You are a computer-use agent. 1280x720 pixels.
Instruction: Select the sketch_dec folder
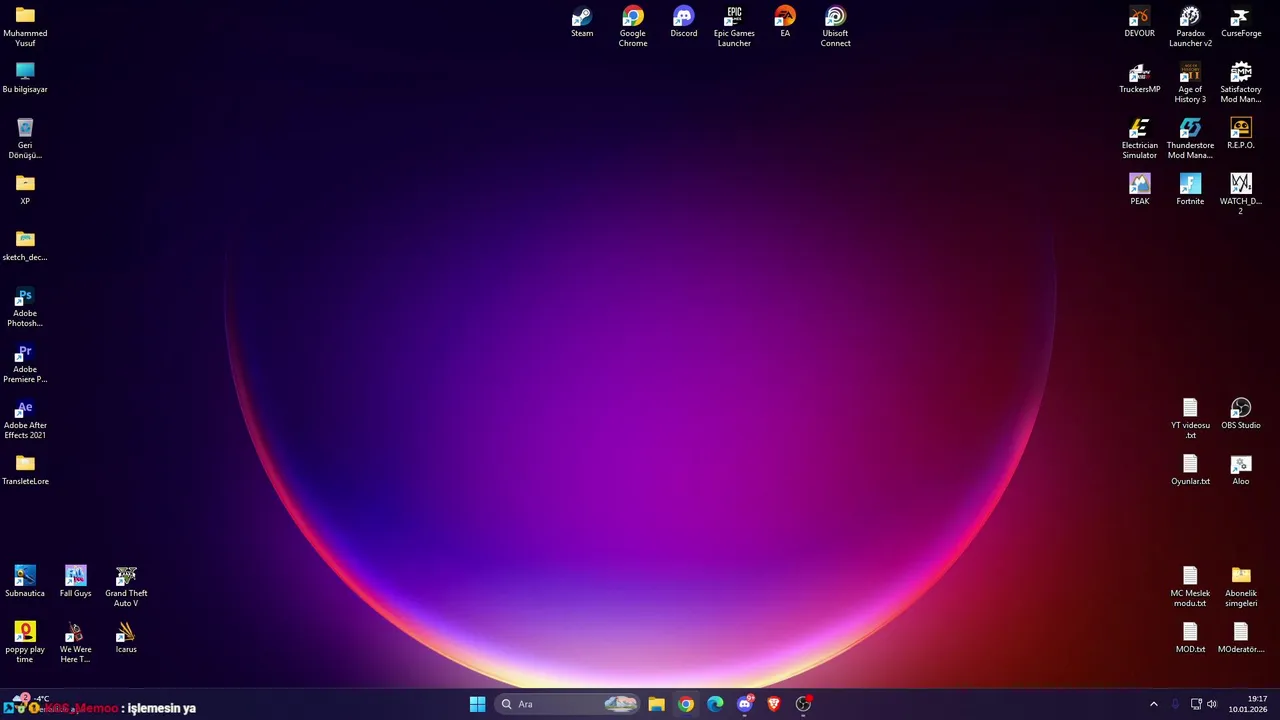25,246
